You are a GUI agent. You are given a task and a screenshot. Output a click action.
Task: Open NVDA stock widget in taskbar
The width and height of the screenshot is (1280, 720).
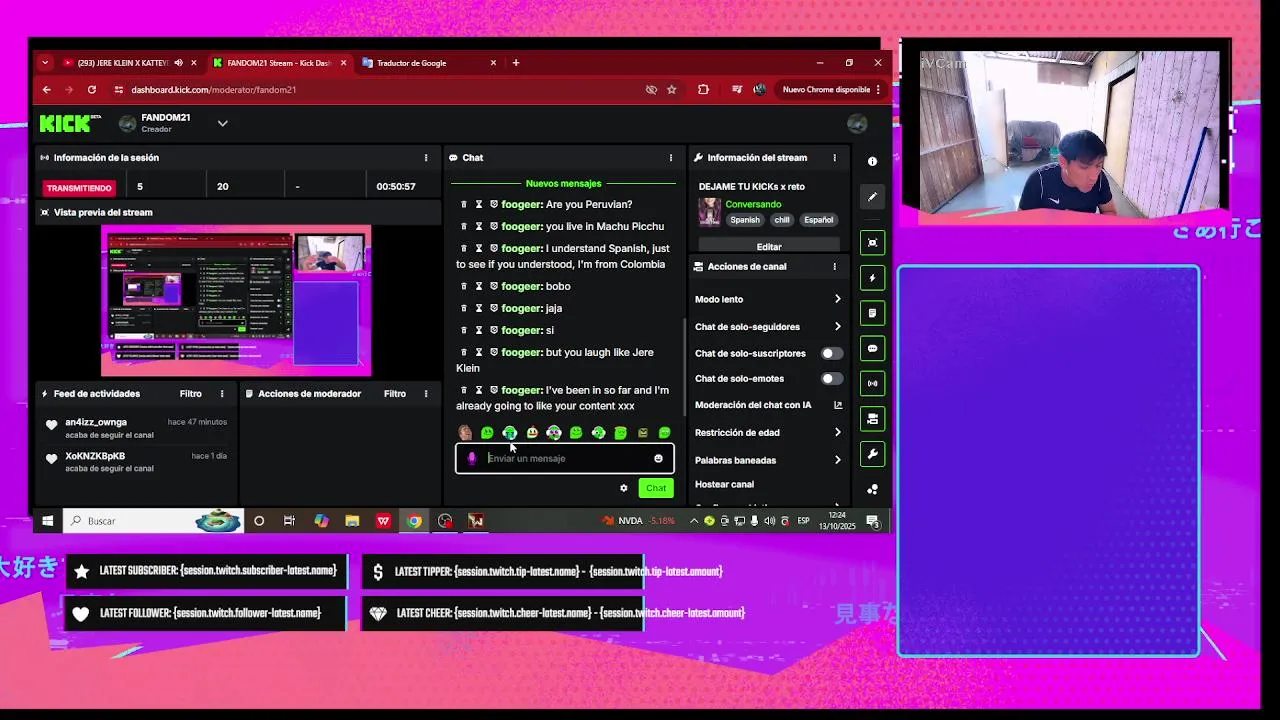tap(638, 521)
